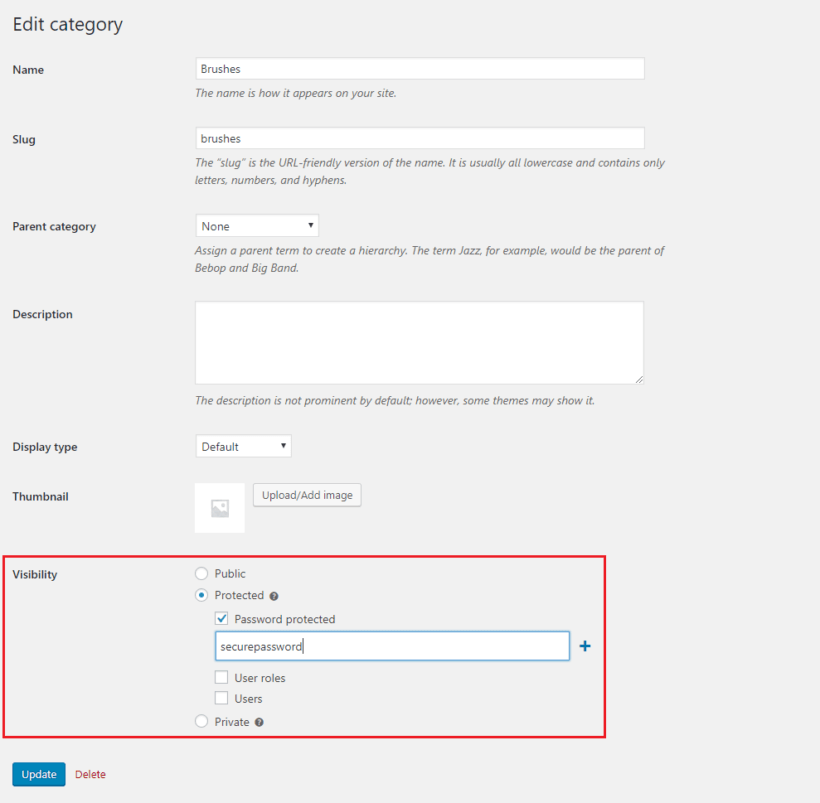Select the Private visibility radio button
The image size is (820, 803).
200,721
